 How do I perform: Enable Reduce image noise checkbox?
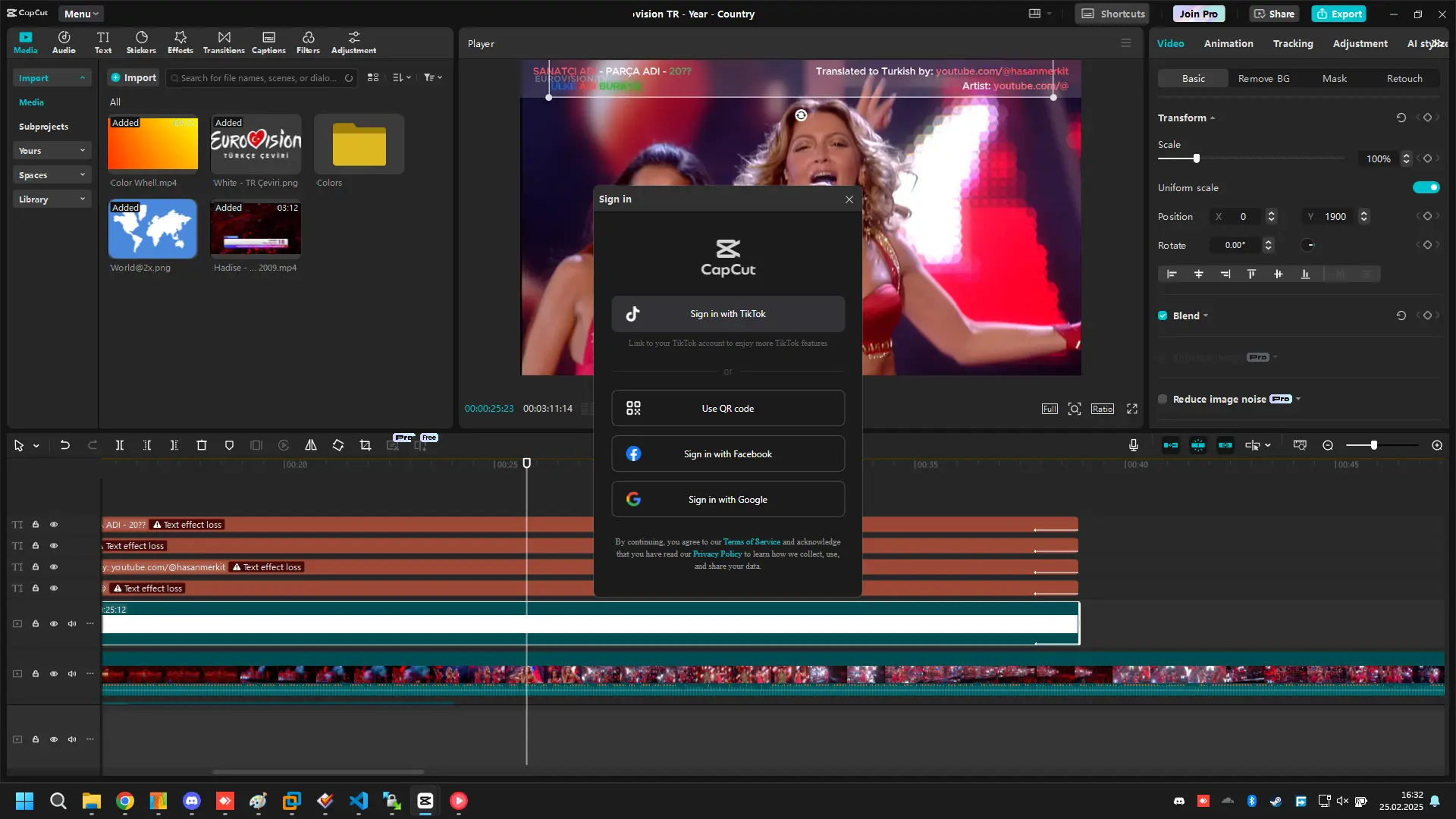1163,399
